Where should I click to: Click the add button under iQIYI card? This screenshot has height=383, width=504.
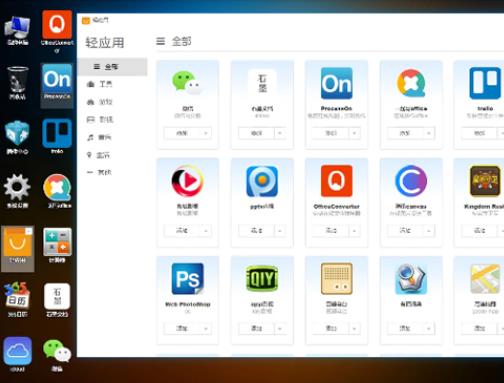(256, 328)
